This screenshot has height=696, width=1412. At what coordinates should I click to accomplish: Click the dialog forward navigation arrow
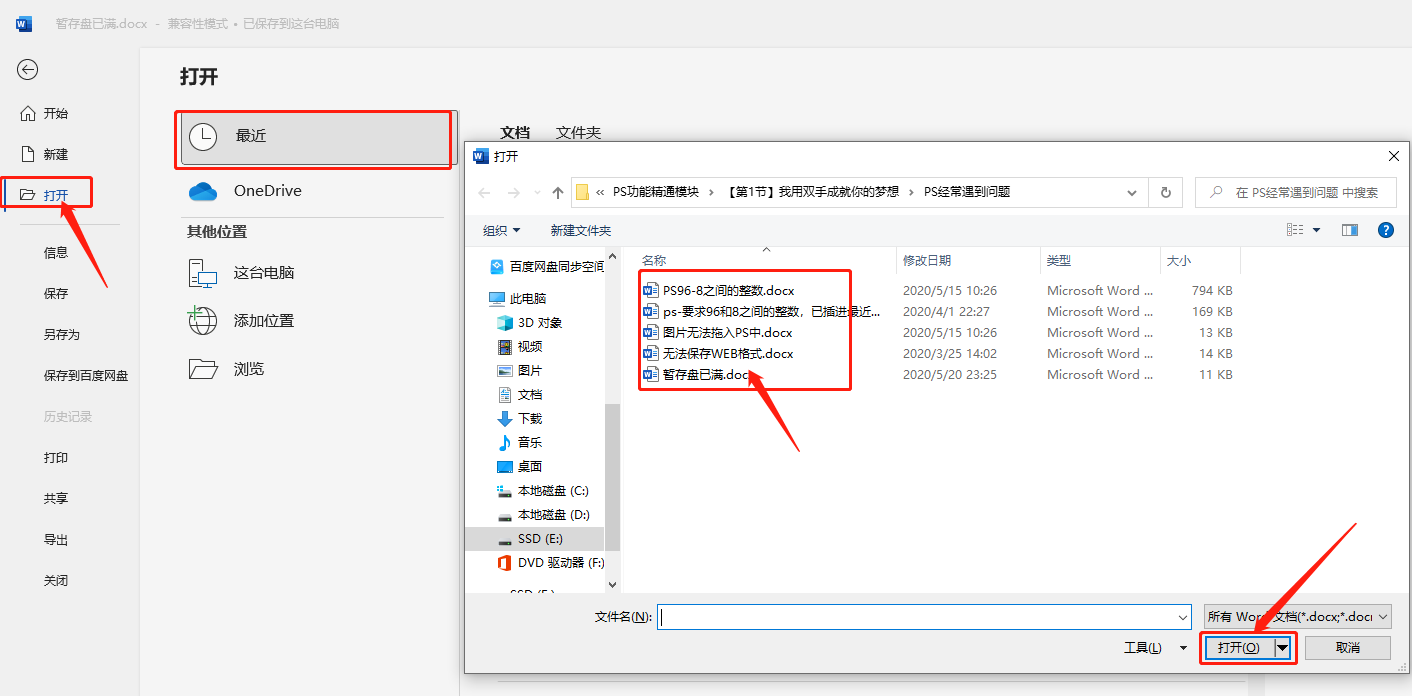(x=513, y=193)
